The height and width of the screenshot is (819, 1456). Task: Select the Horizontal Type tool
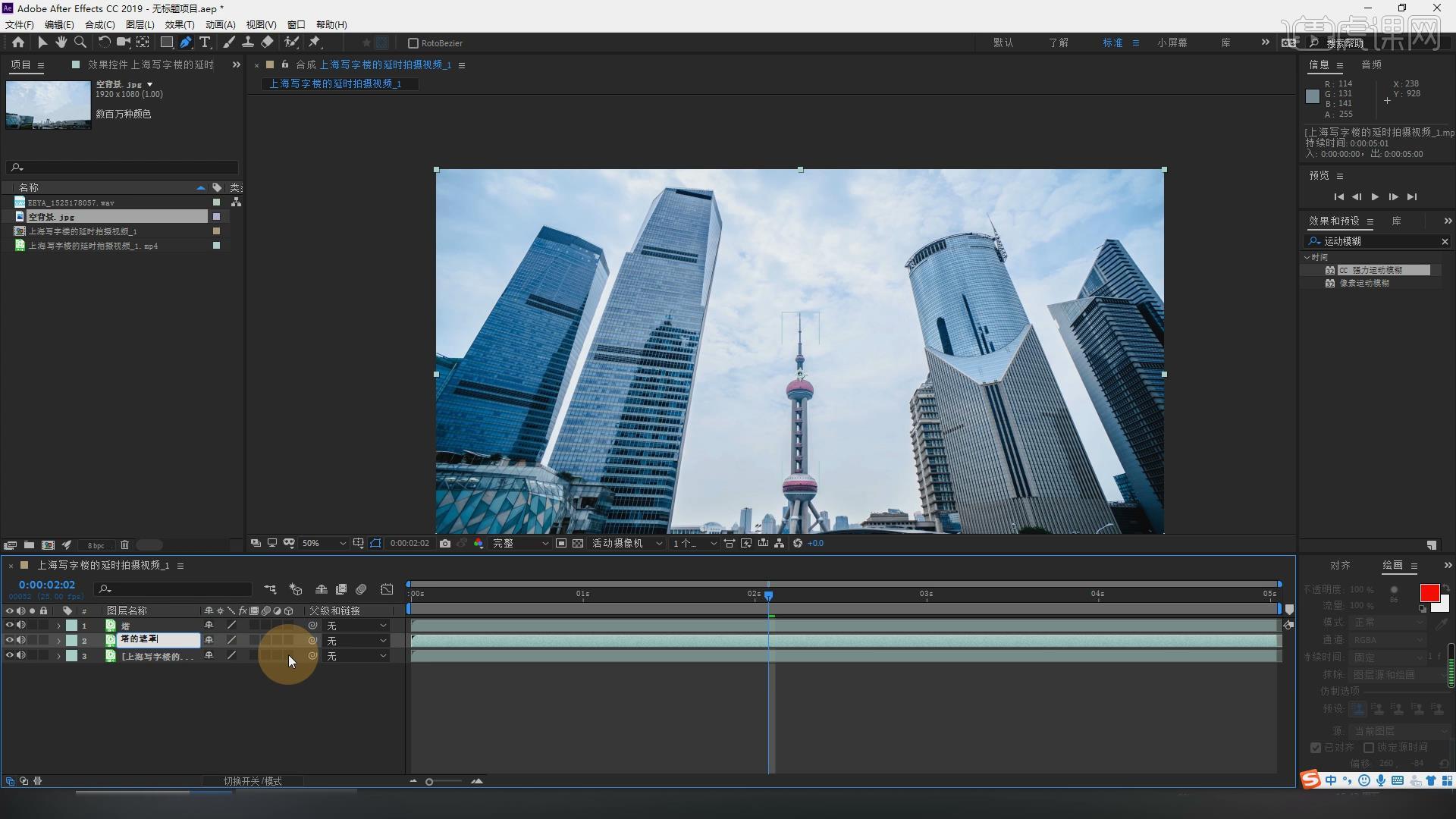pos(205,42)
